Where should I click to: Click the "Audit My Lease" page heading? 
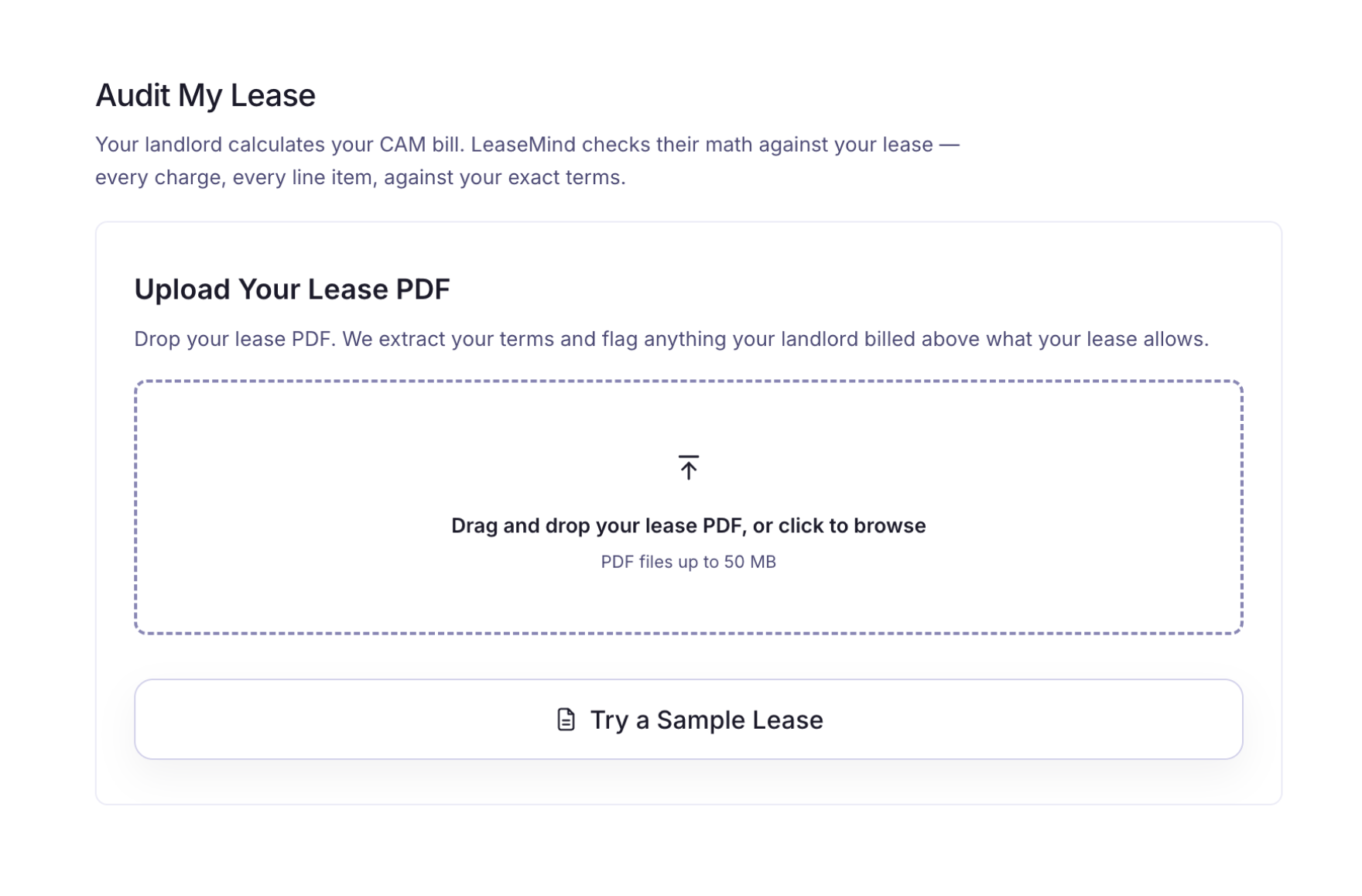205,96
